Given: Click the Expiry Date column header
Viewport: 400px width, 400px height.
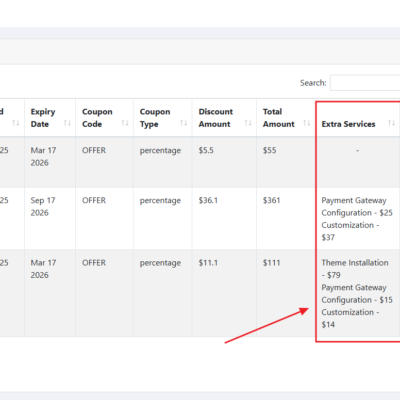Looking at the screenshot, I should [50, 118].
